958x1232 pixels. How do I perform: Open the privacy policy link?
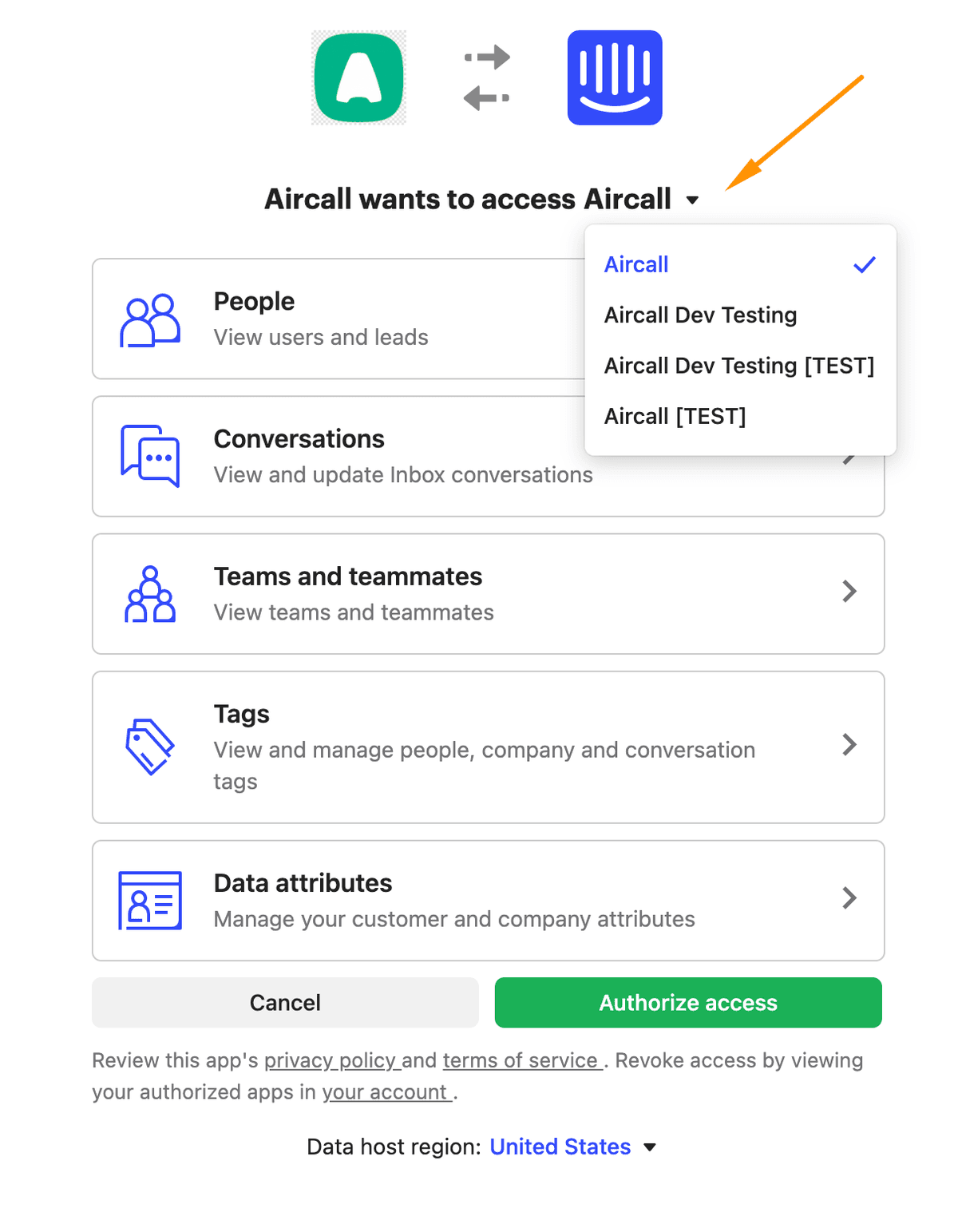coord(330,1060)
